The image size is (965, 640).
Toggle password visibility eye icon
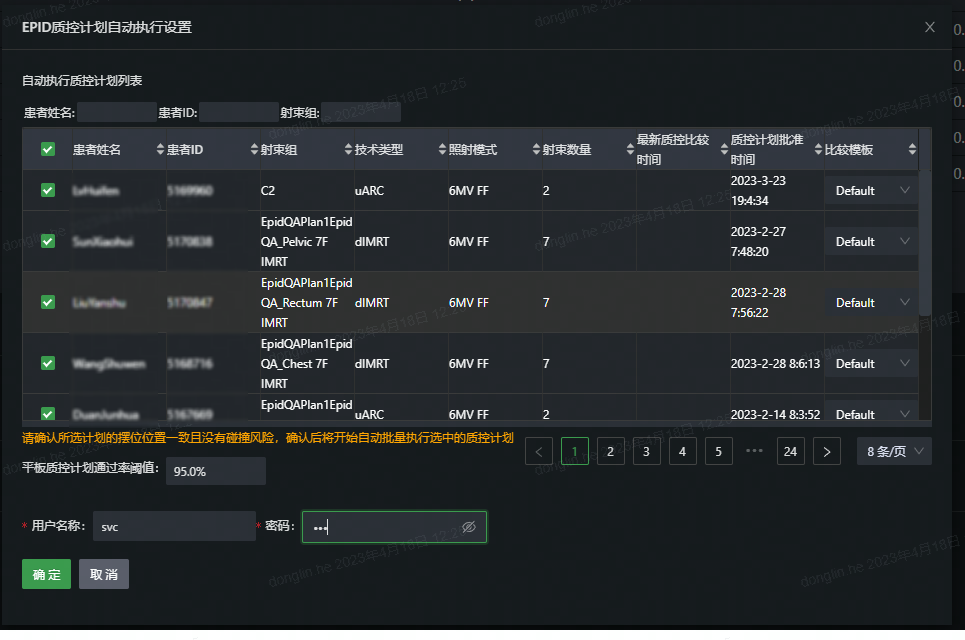469,527
